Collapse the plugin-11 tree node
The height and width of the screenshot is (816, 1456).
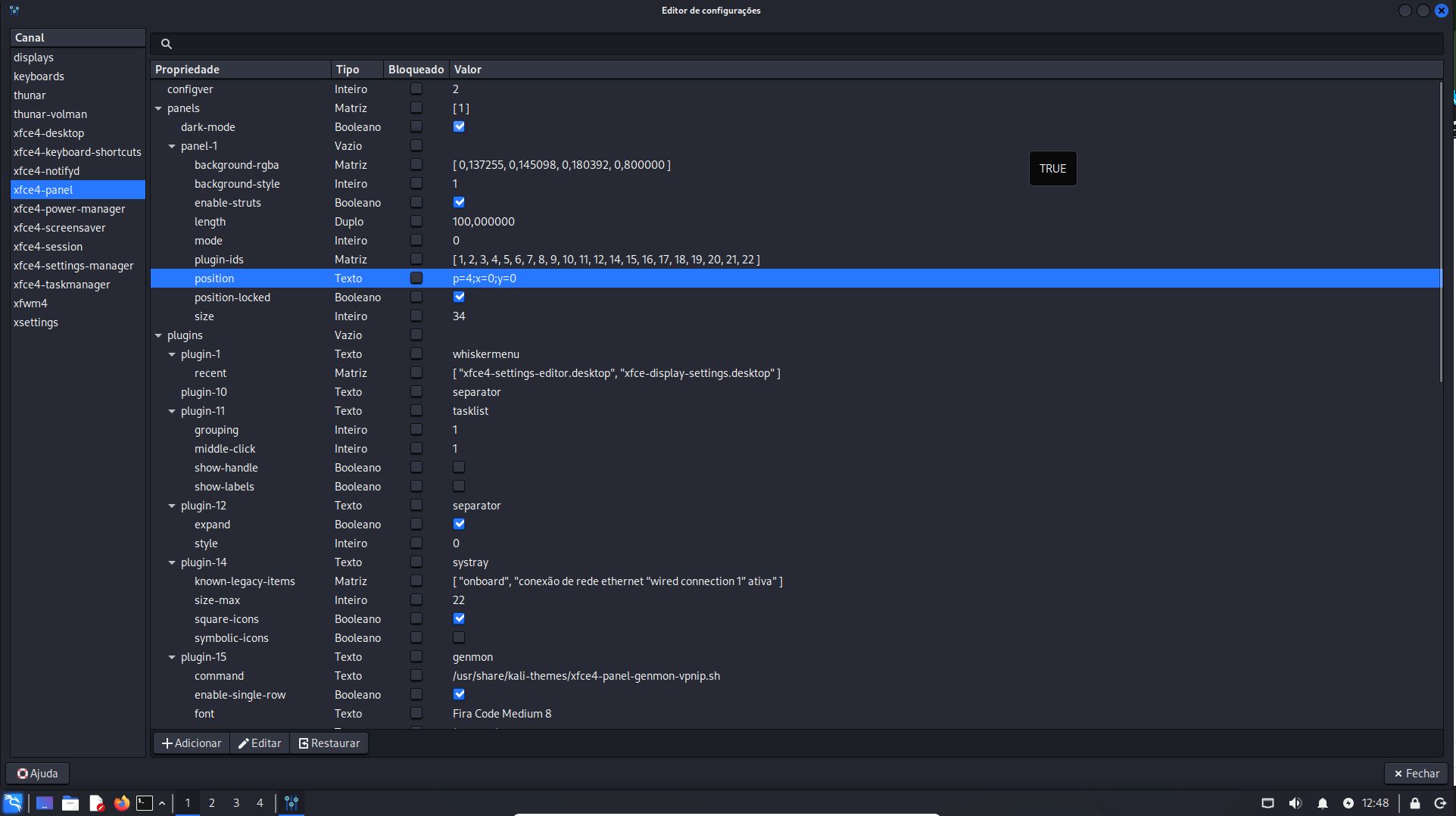pyautogui.click(x=173, y=411)
